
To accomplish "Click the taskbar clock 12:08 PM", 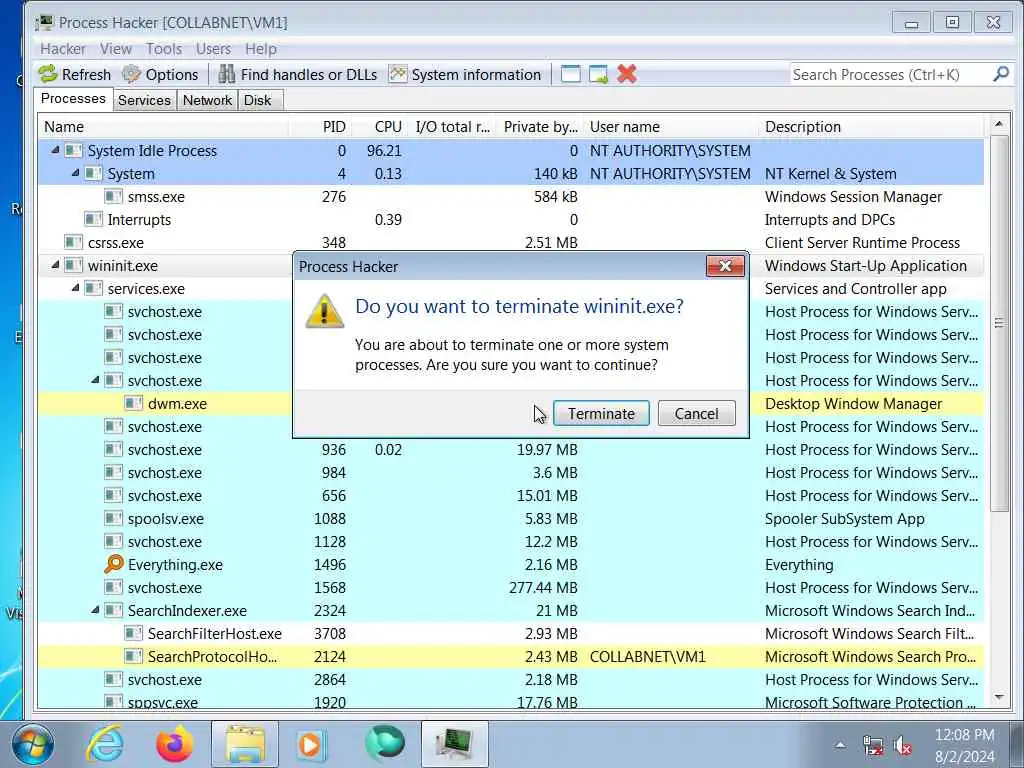I will tap(964, 735).
